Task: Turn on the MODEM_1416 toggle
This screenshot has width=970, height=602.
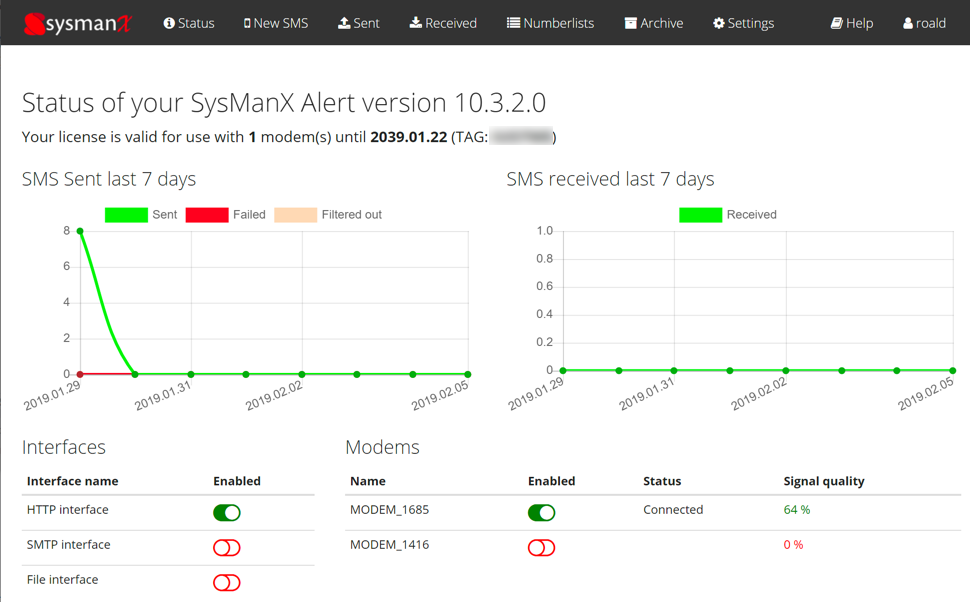Action: (x=541, y=547)
